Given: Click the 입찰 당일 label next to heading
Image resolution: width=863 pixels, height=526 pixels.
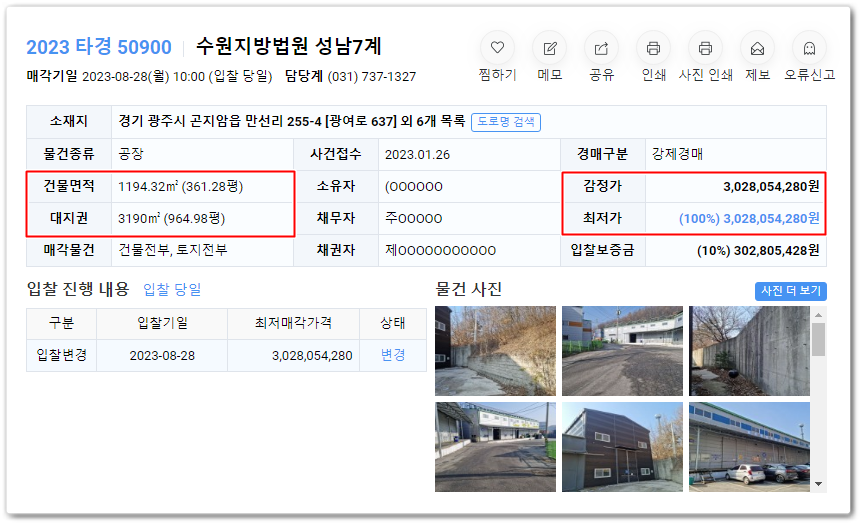Looking at the screenshot, I should pyautogui.click(x=172, y=289).
